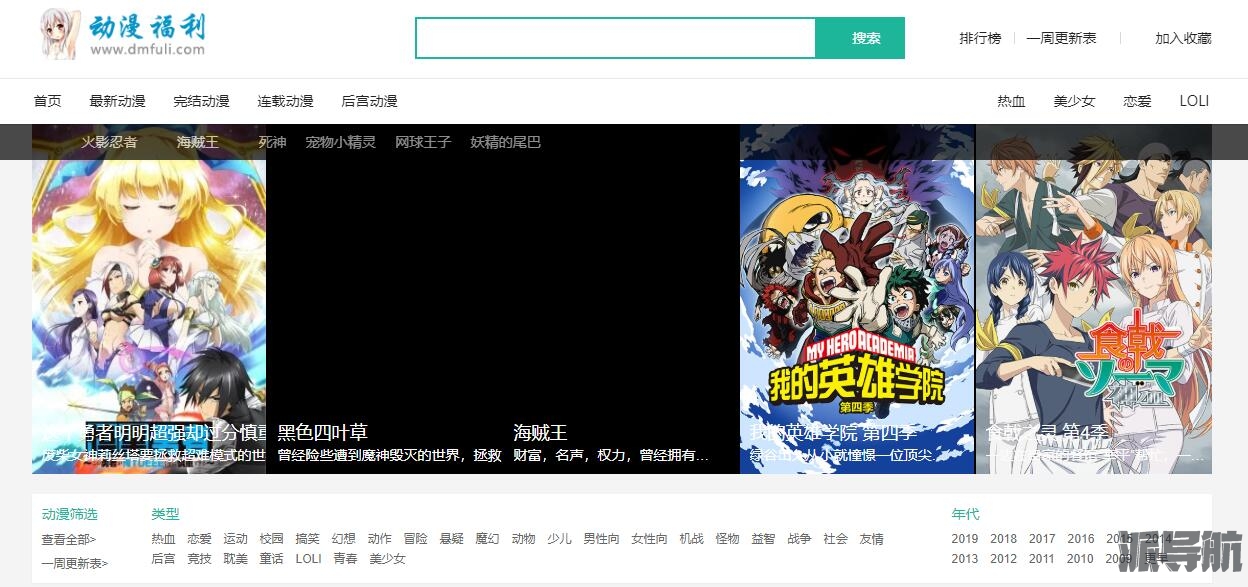The height and width of the screenshot is (587, 1248).
Task: Click 一周更新表> under 动漫筛选
Action: tap(74, 563)
